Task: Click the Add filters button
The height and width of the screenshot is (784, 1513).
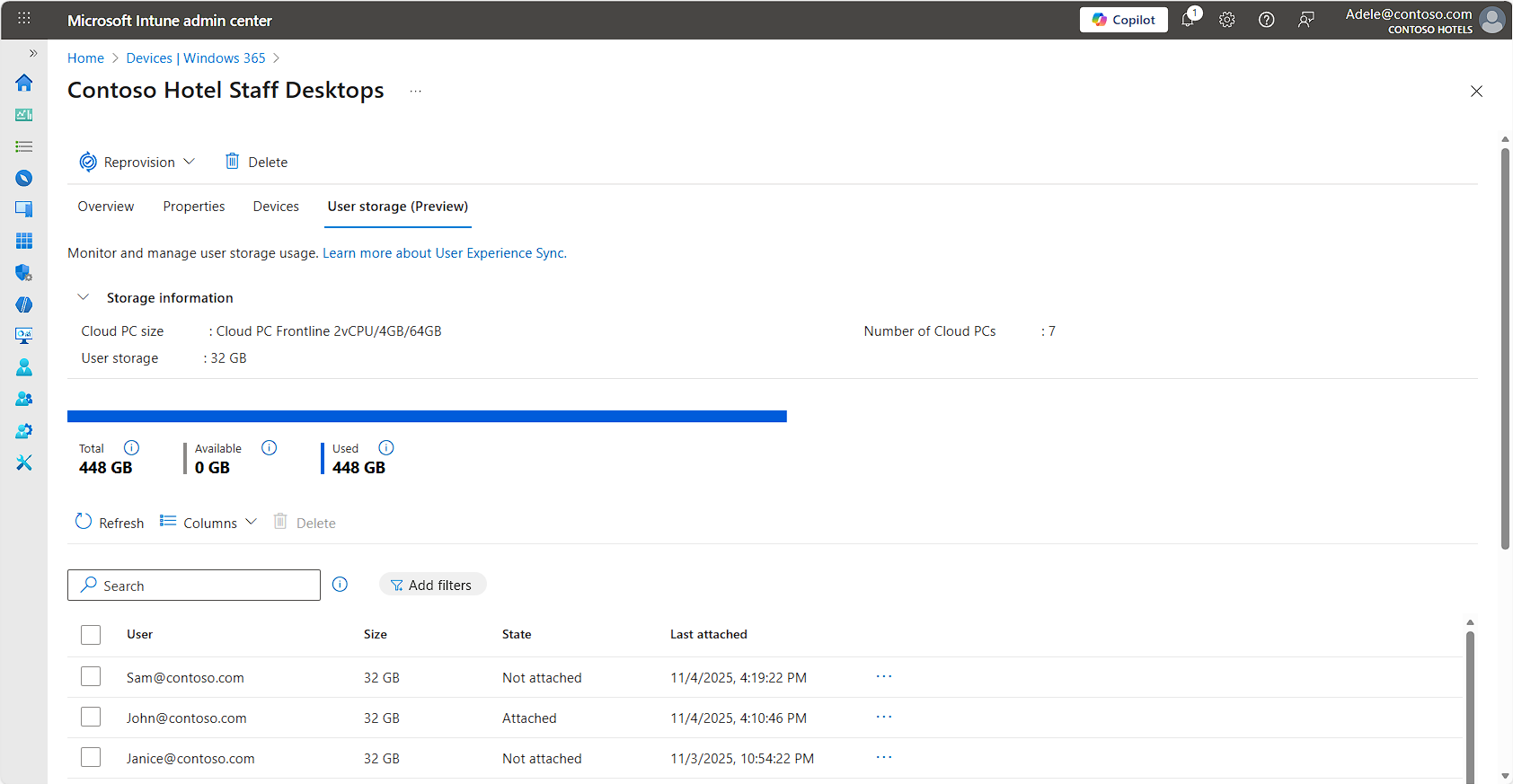Action: pyautogui.click(x=433, y=585)
